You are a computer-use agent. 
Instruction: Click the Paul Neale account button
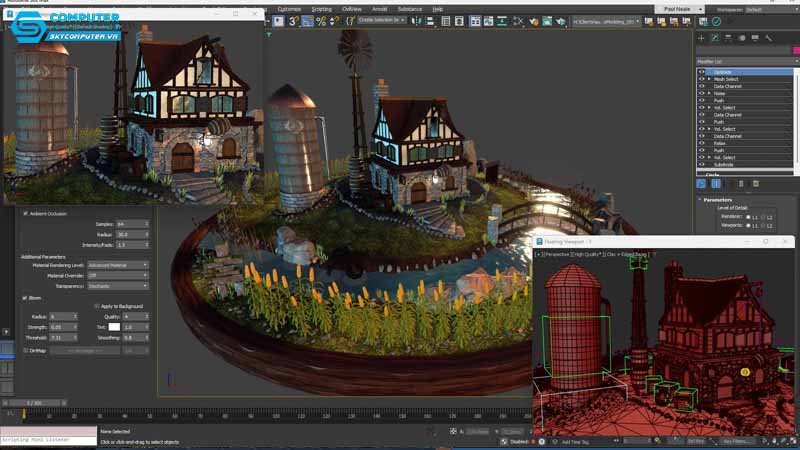(680, 9)
